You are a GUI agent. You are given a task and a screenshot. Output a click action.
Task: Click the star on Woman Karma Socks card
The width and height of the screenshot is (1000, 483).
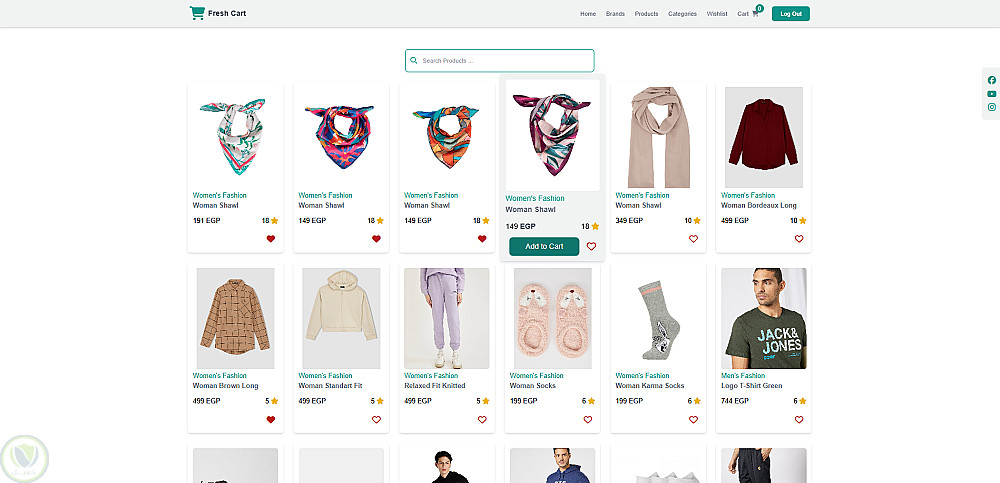[x=697, y=401]
